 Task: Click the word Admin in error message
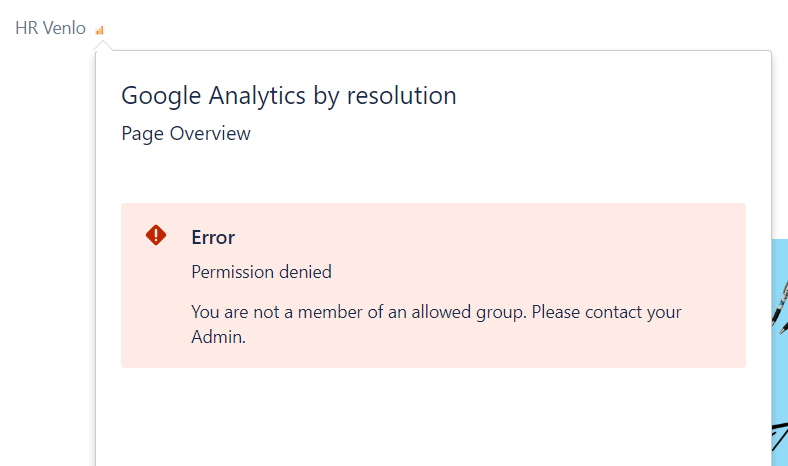pos(216,337)
